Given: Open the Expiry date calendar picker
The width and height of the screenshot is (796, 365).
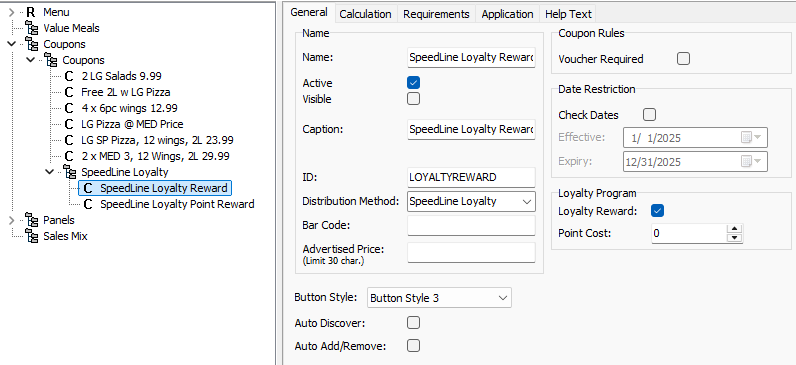Looking at the screenshot, I should click(751, 162).
